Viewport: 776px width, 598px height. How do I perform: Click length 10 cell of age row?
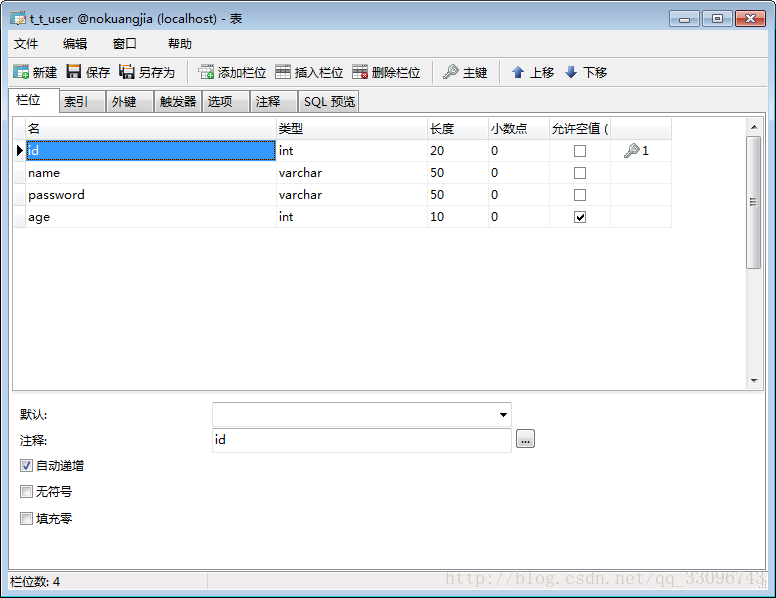[x=458, y=217]
